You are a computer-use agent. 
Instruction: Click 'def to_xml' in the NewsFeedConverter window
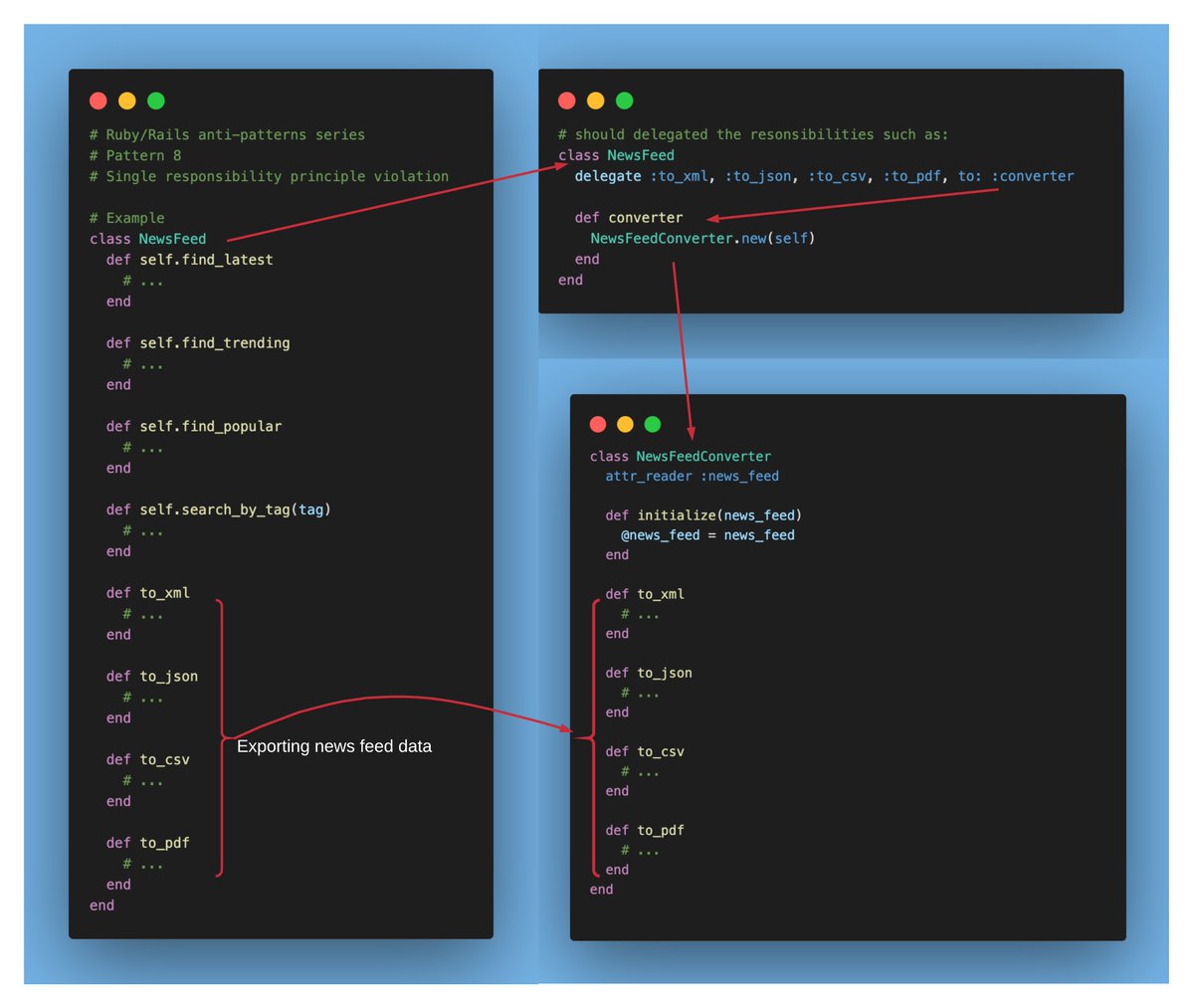click(x=645, y=594)
